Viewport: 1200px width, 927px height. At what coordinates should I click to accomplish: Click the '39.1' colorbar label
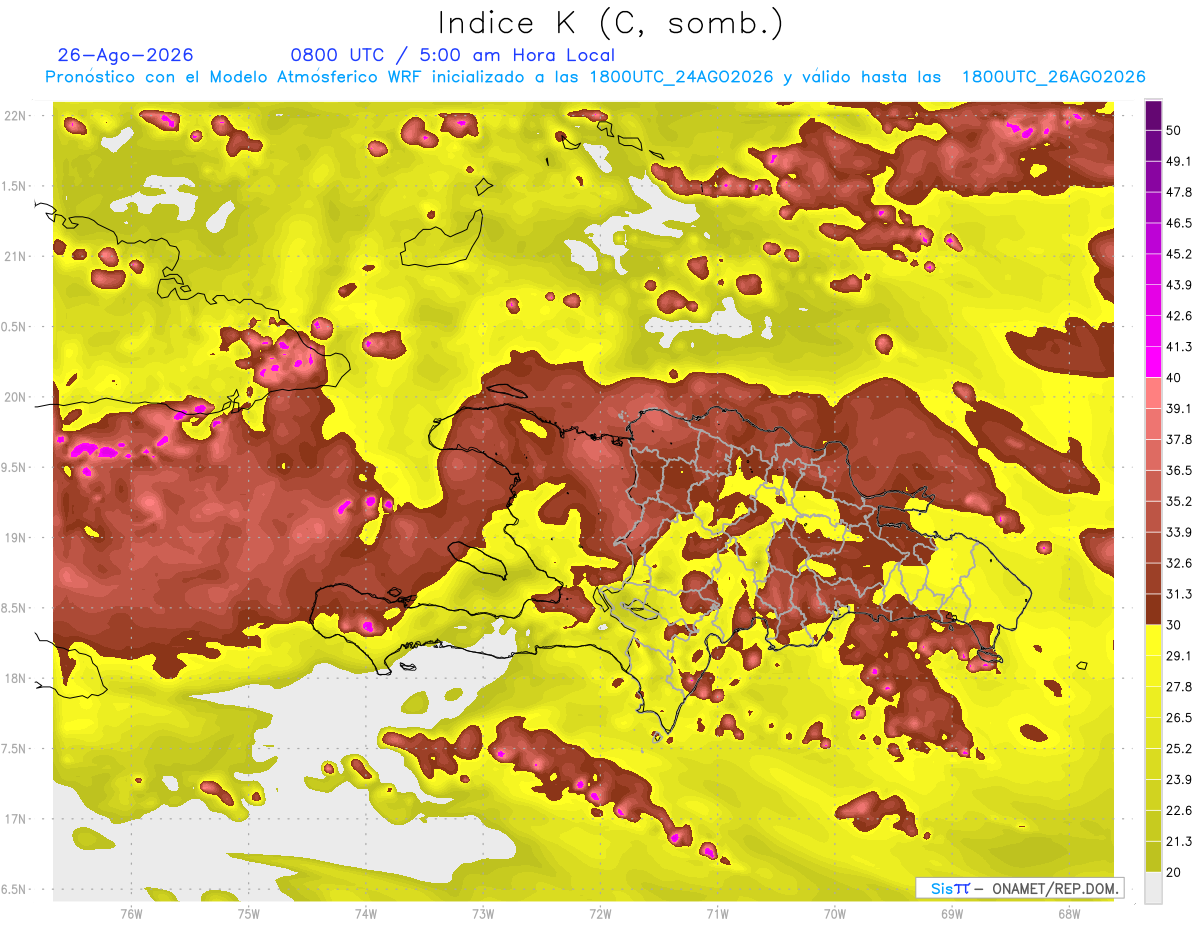click(x=1179, y=408)
